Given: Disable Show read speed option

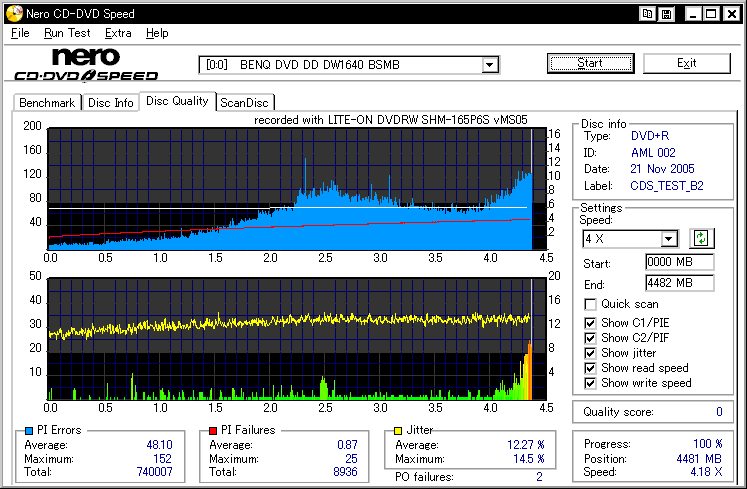Looking at the screenshot, I should [x=590, y=368].
